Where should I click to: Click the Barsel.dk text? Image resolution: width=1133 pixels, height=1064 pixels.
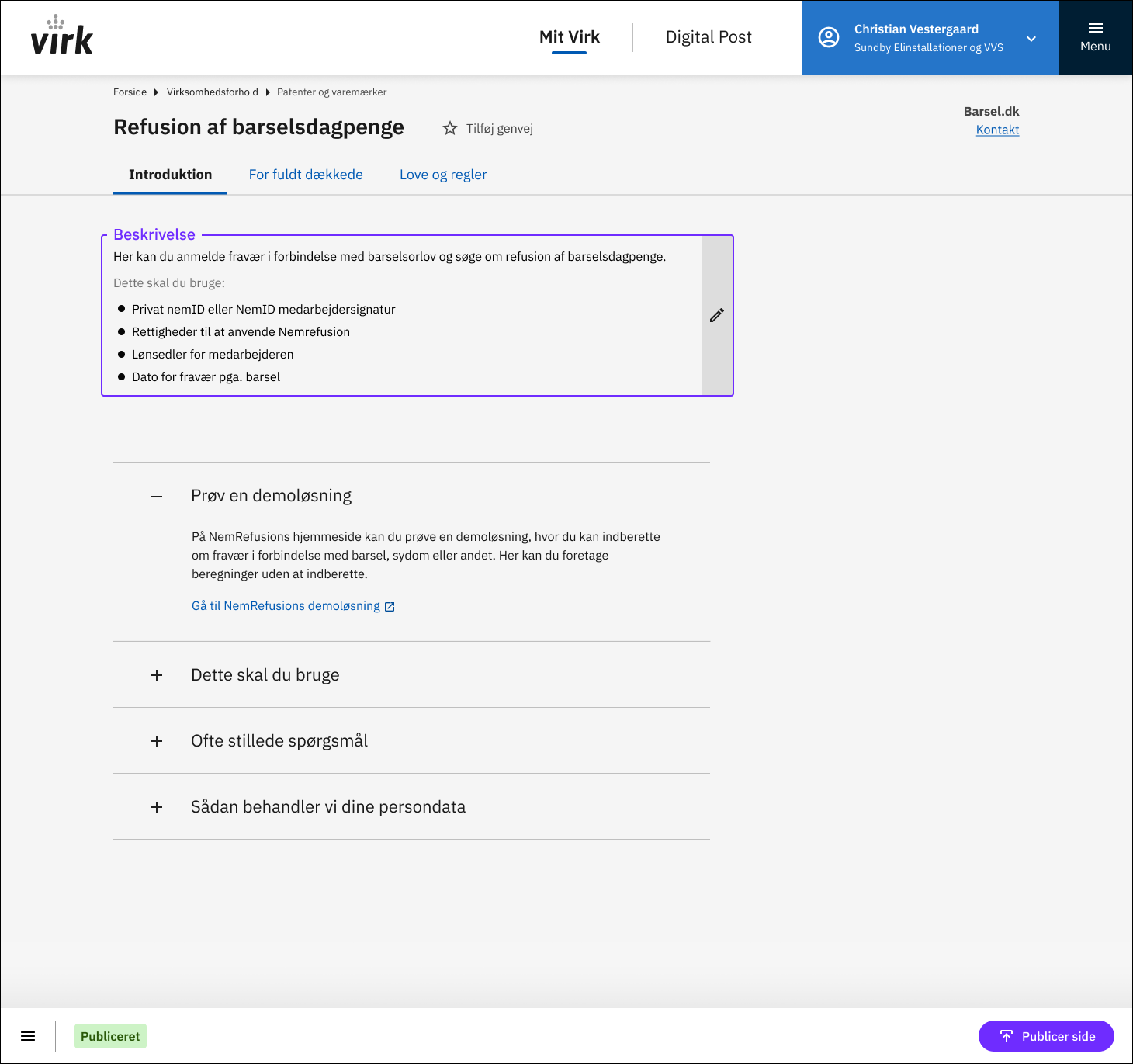[991, 112]
